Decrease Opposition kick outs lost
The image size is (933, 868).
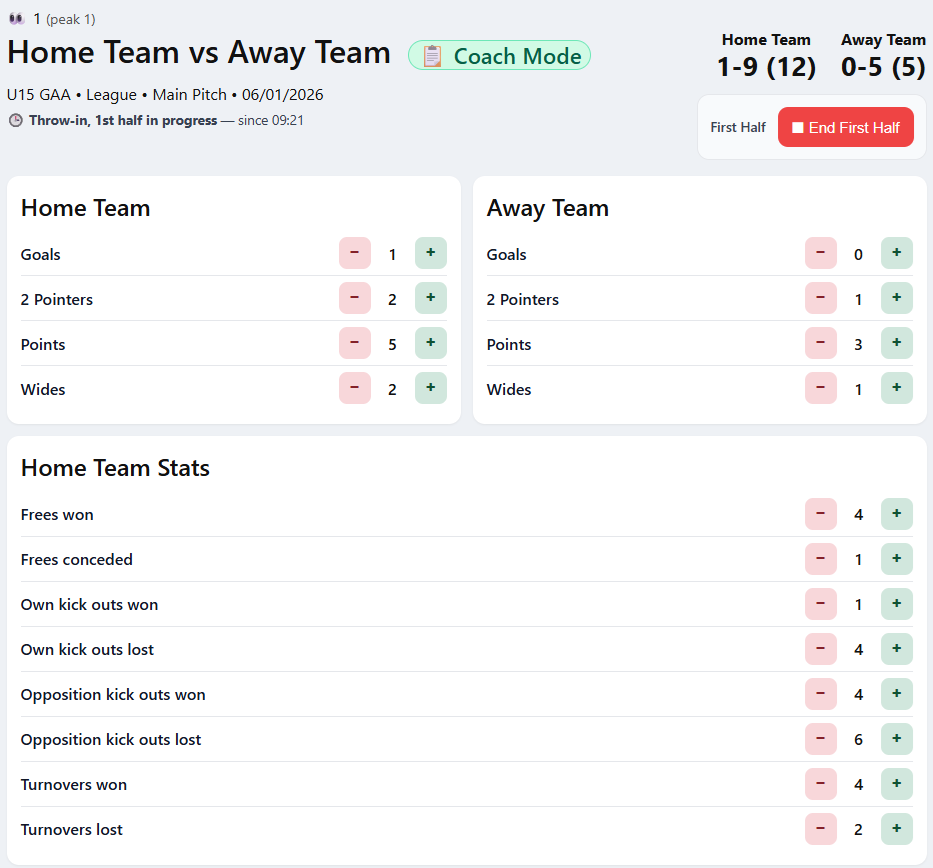tap(821, 739)
